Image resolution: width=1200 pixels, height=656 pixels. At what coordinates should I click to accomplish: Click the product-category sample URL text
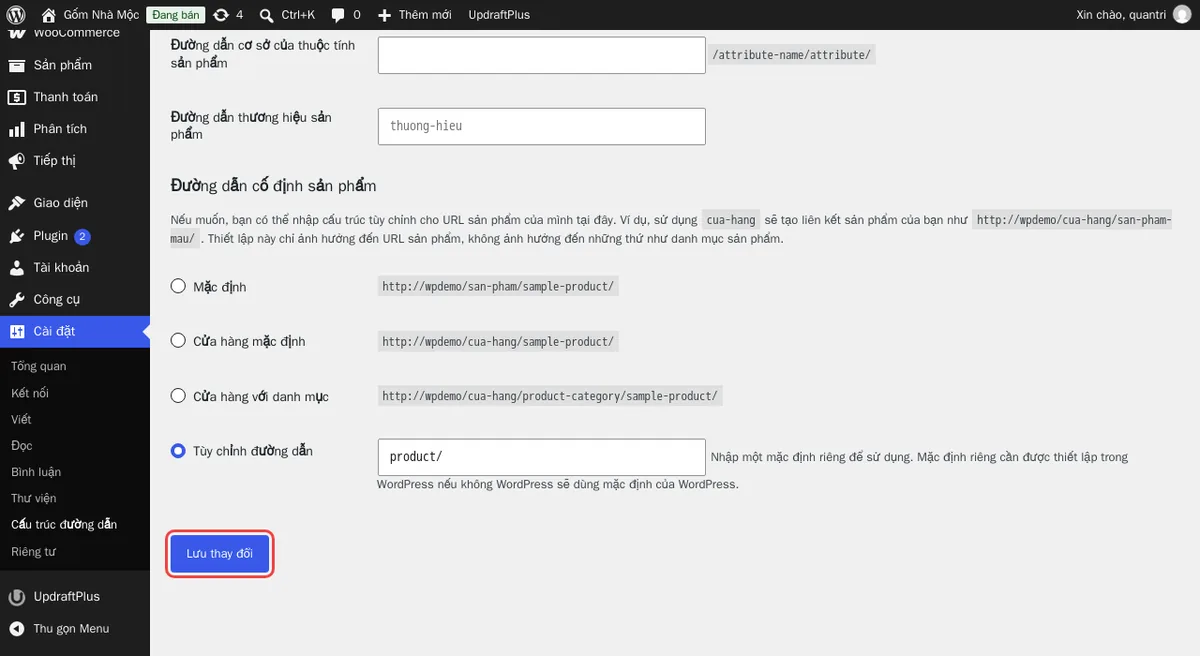(x=551, y=396)
